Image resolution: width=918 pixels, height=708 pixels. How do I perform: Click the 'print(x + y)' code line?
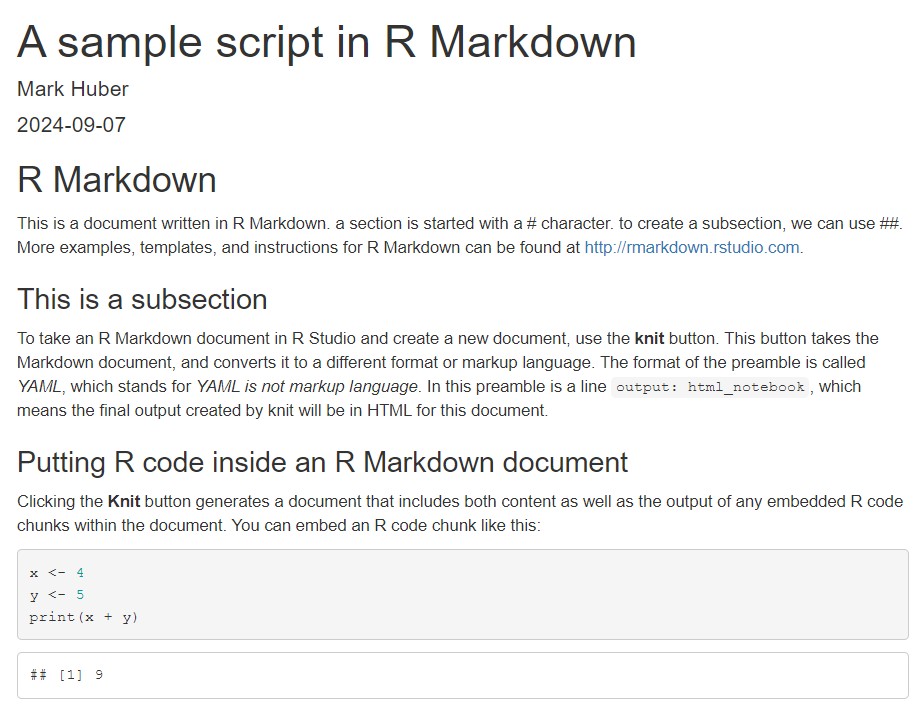(x=84, y=617)
